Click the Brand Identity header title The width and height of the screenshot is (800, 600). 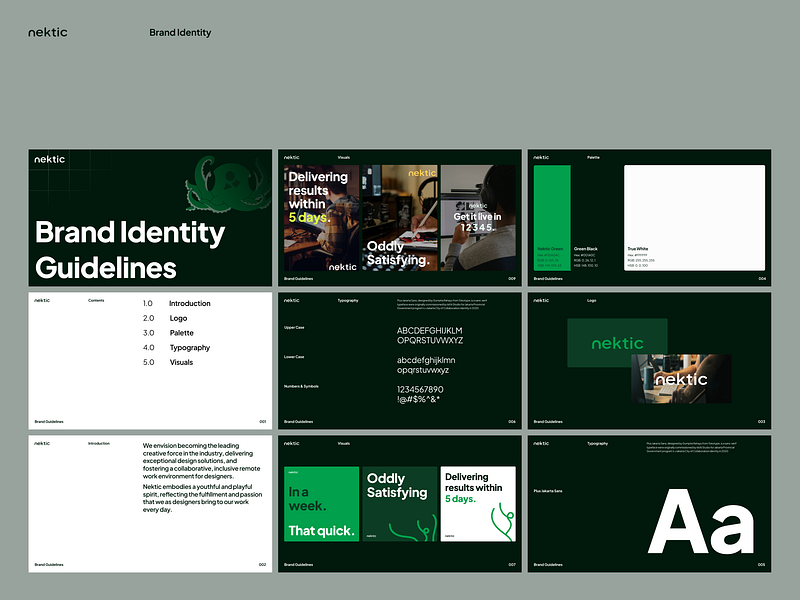pyautogui.click(x=180, y=33)
